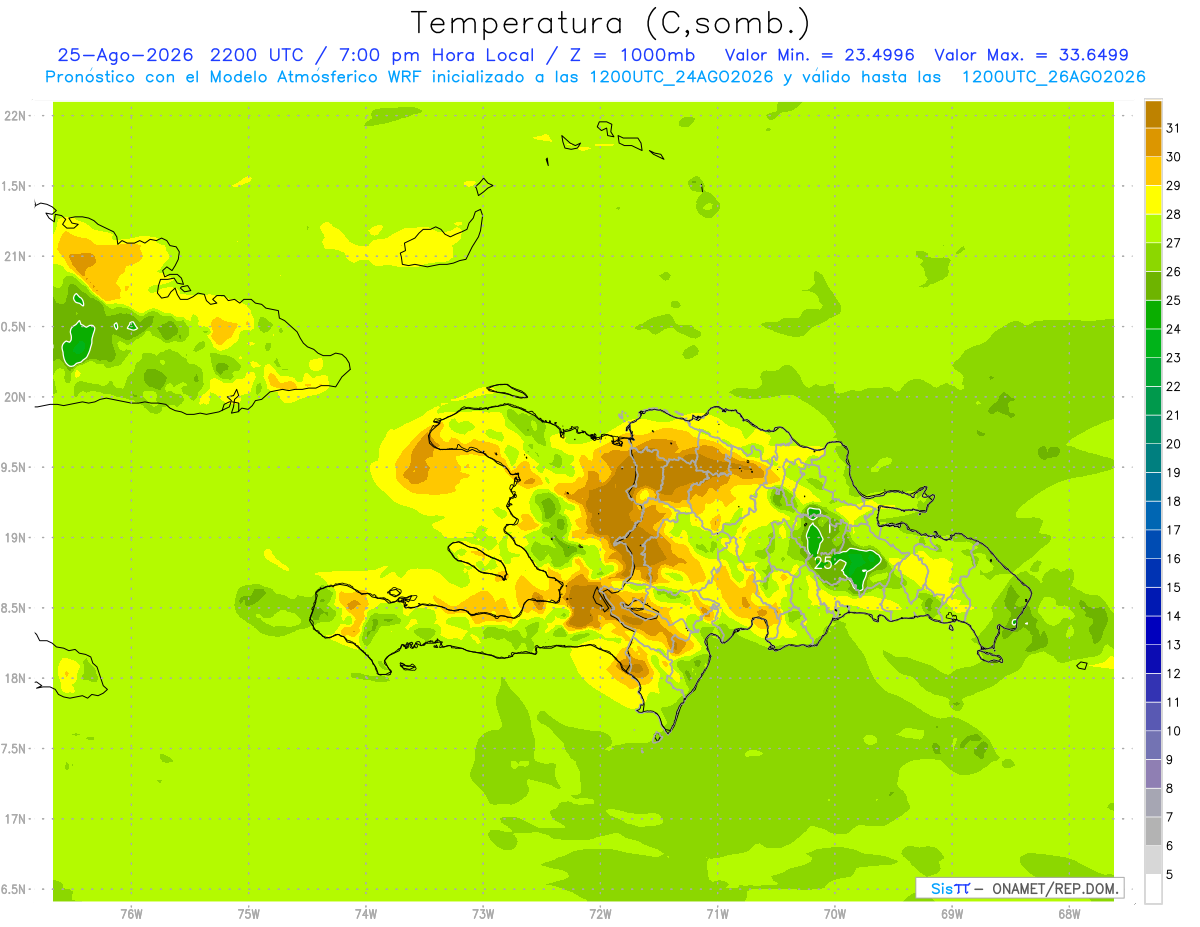Click the brown swatch above legend value 31
The height and width of the screenshot is (927, 1200).
pyautogui.click(x=1153, y=114)
